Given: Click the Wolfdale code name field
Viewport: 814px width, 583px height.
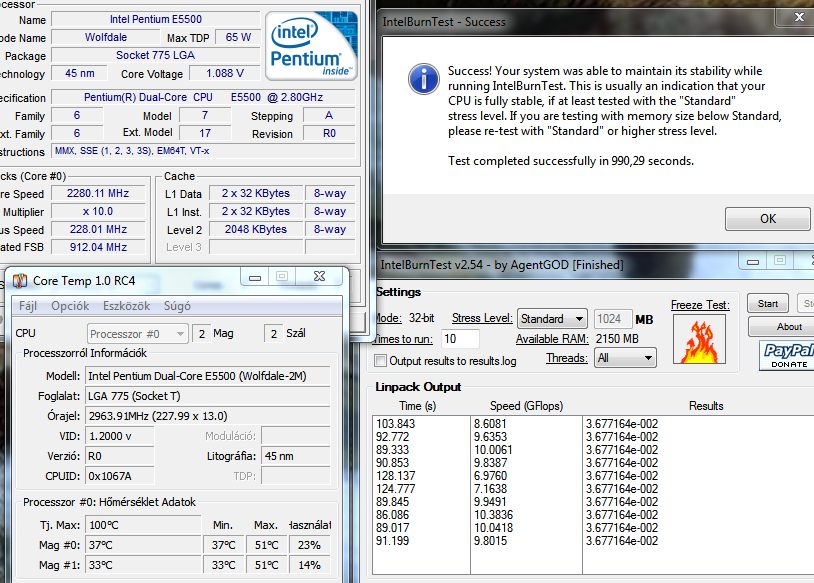Looking at the screenshot, I should (106, 37).
